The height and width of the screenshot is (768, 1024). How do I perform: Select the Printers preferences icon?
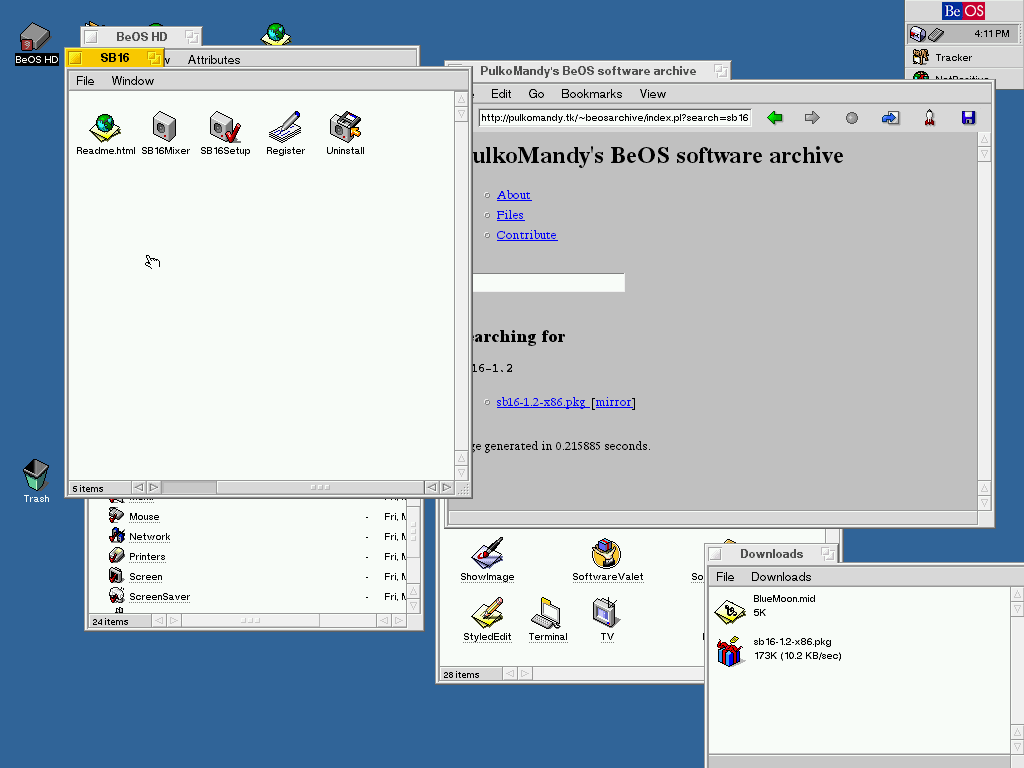coord(116,556)
